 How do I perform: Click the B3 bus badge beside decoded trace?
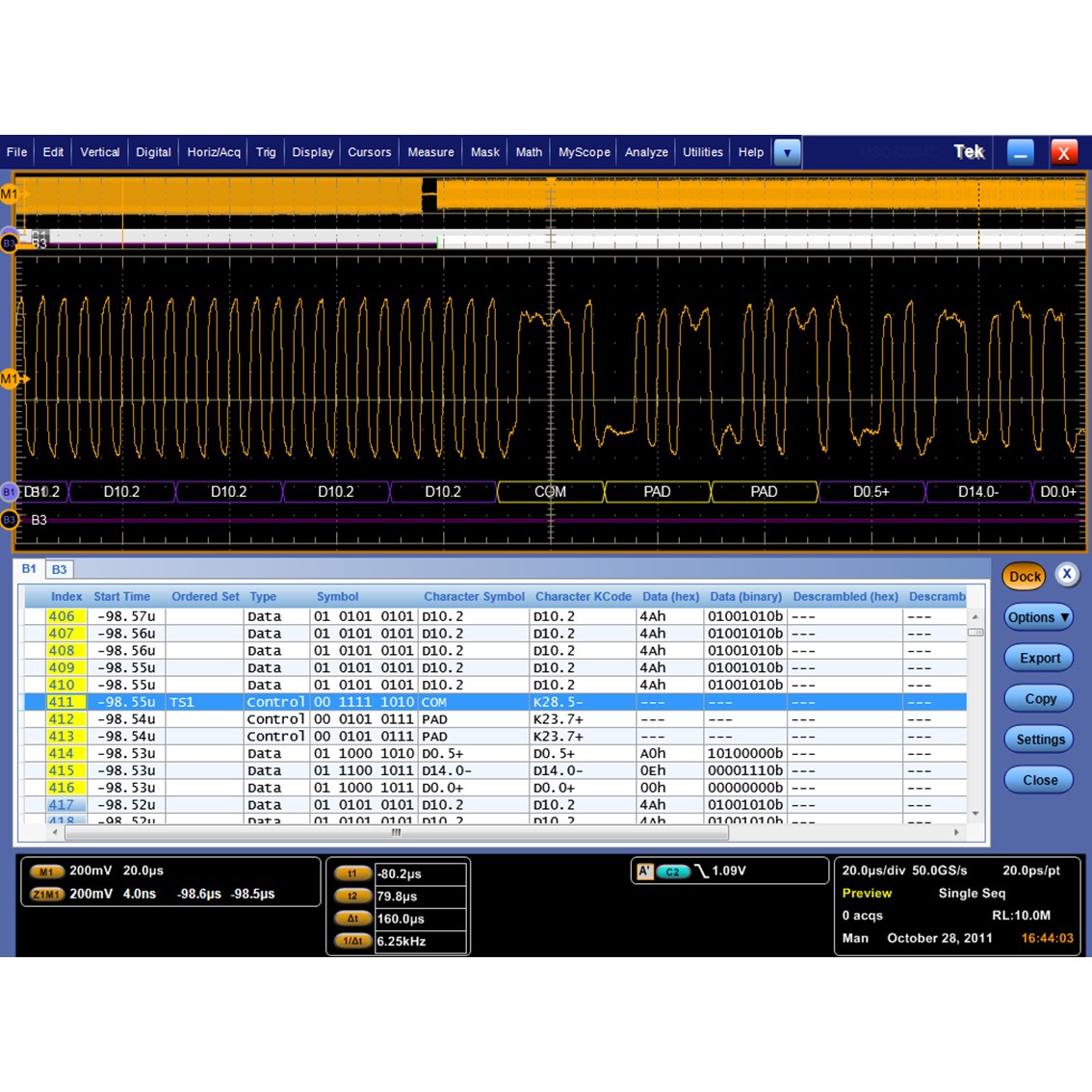click(x=10, y=519)
